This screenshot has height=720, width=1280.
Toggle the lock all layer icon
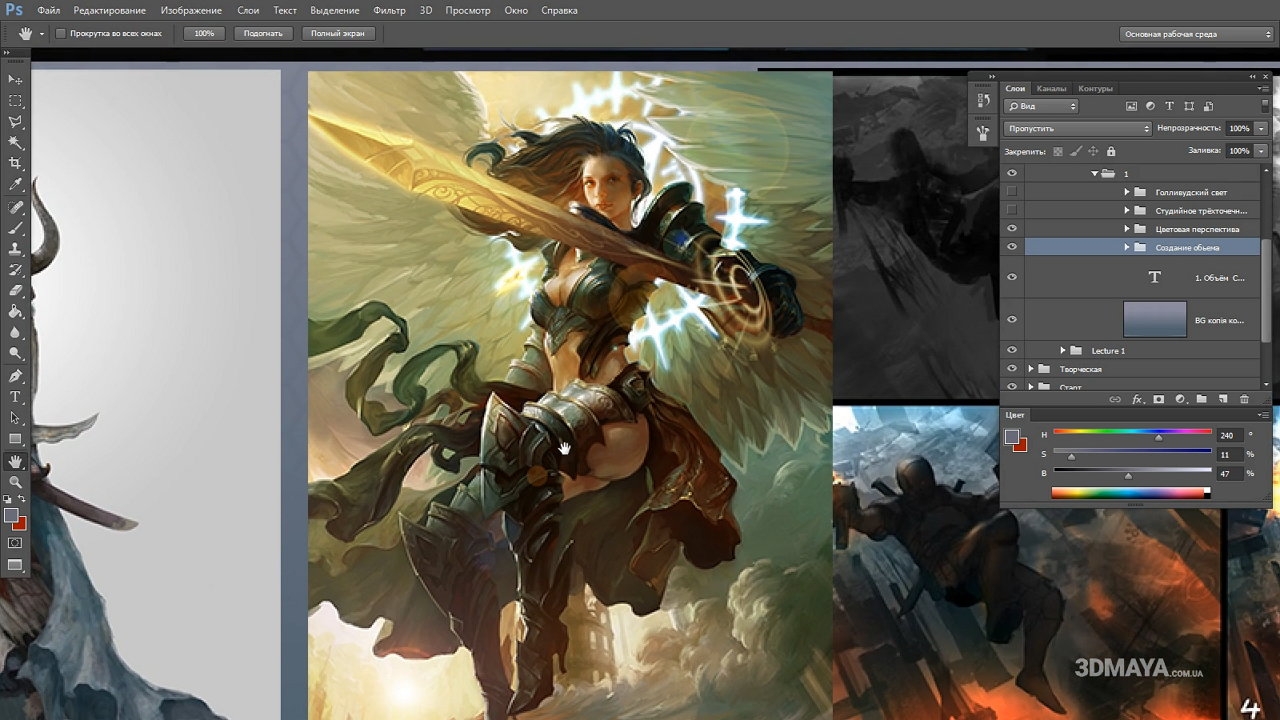point(1110,151)
